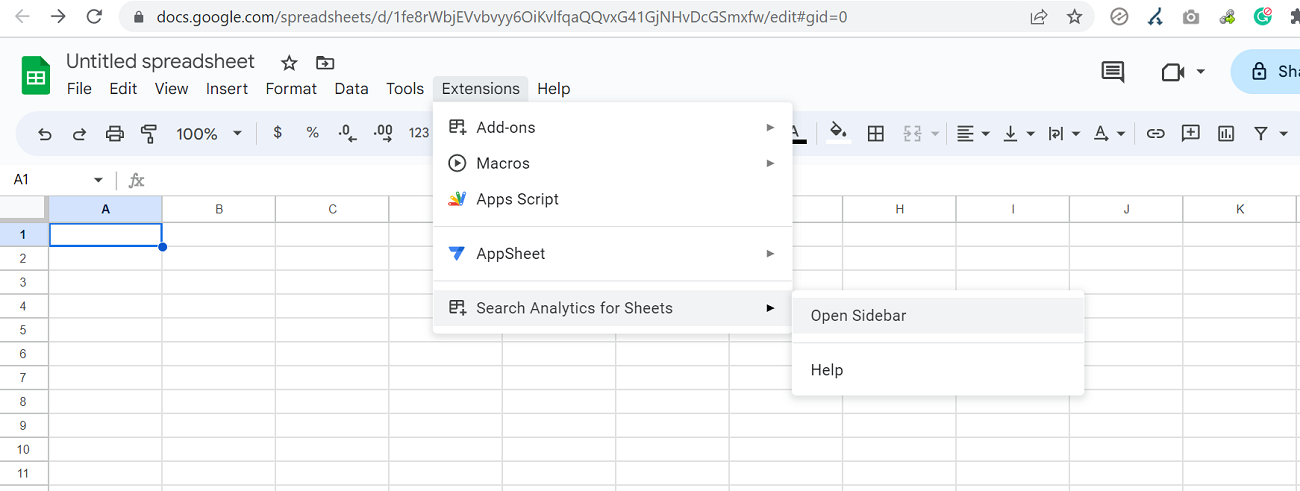Open the View menu

pyautogui.click(x=171, y=88)
